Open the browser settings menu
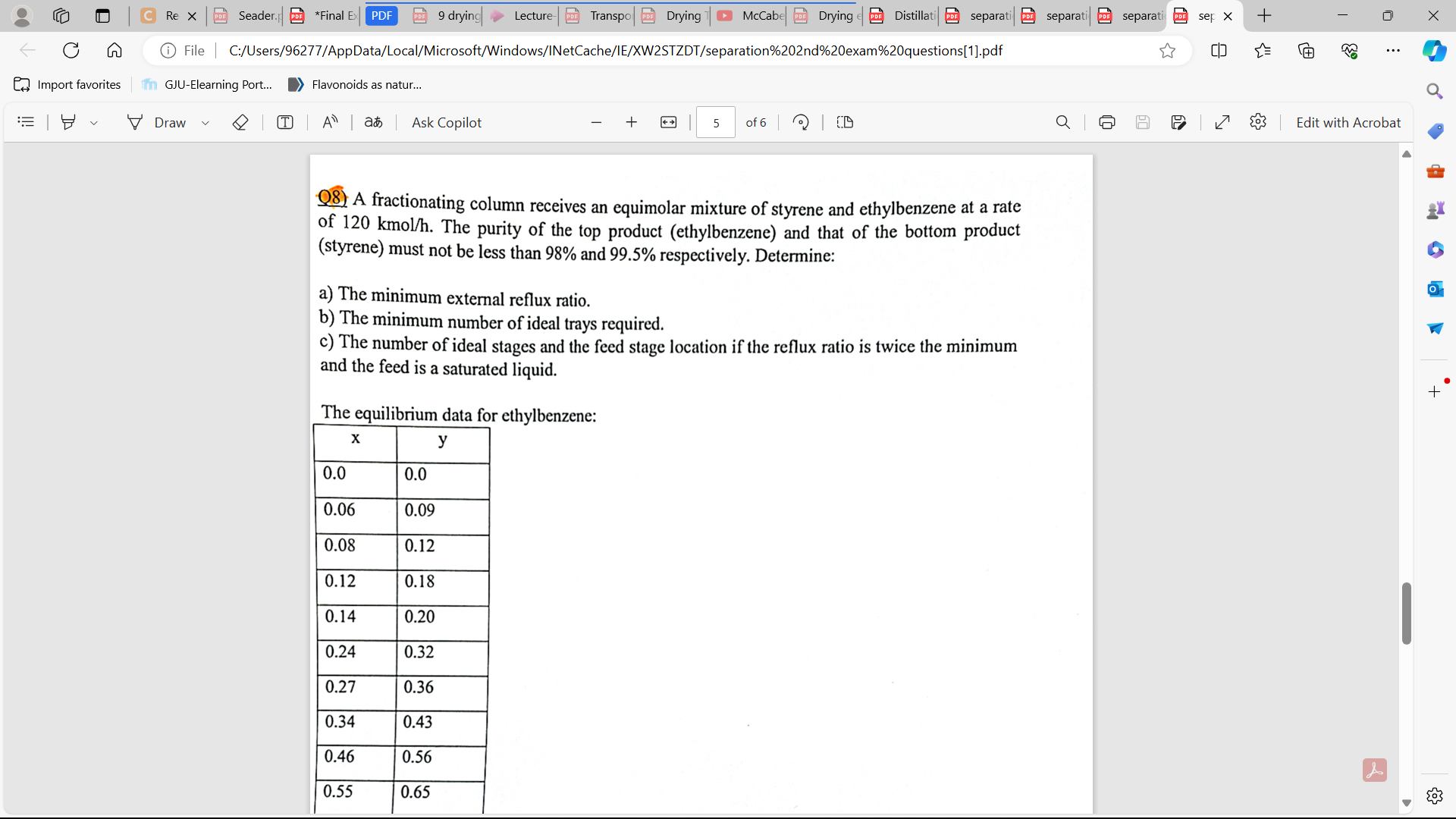Screen dimensions: 1456x819 (x=1395, y=50)
